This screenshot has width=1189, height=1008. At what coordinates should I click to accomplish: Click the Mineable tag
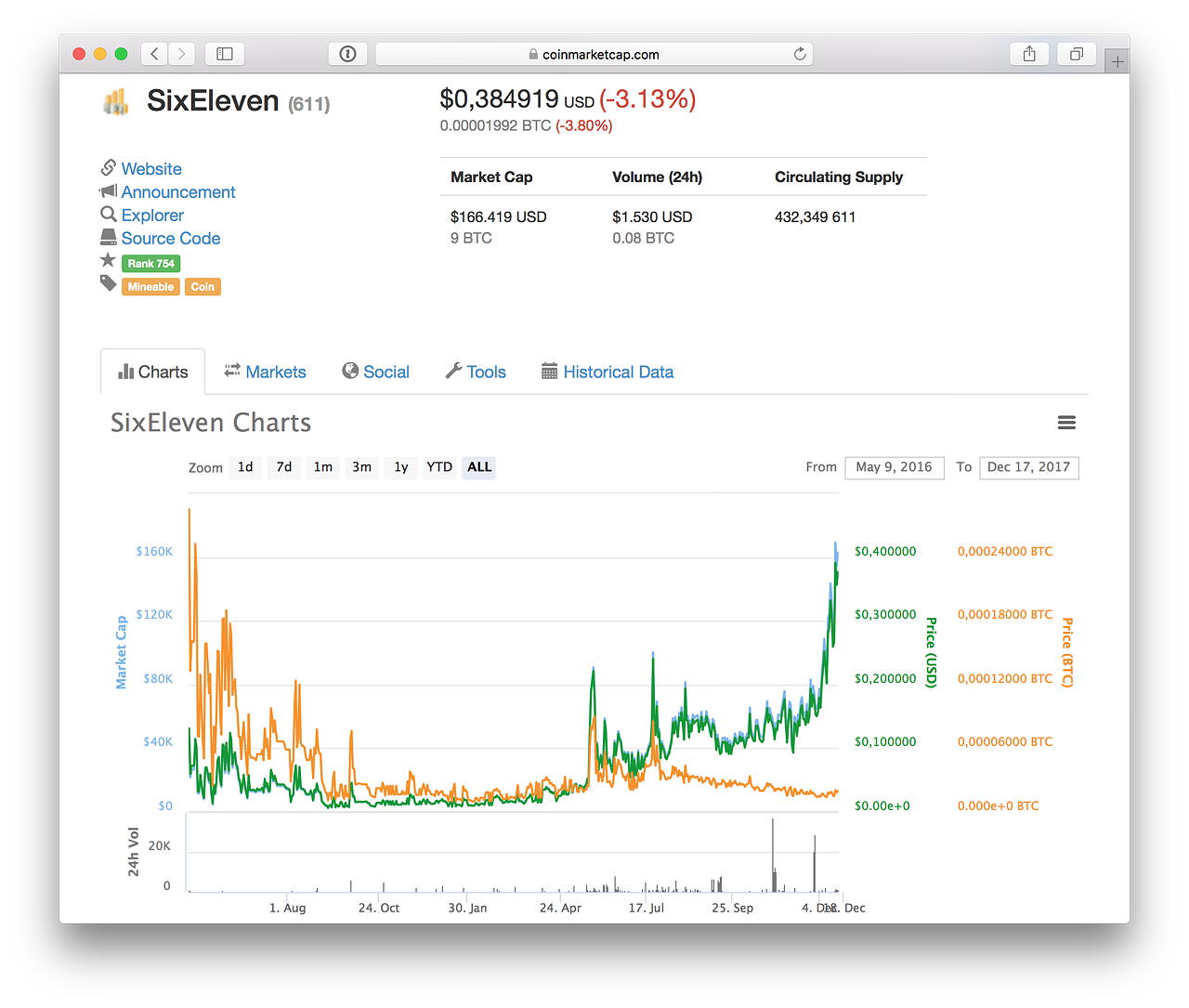tap(150, 287)
